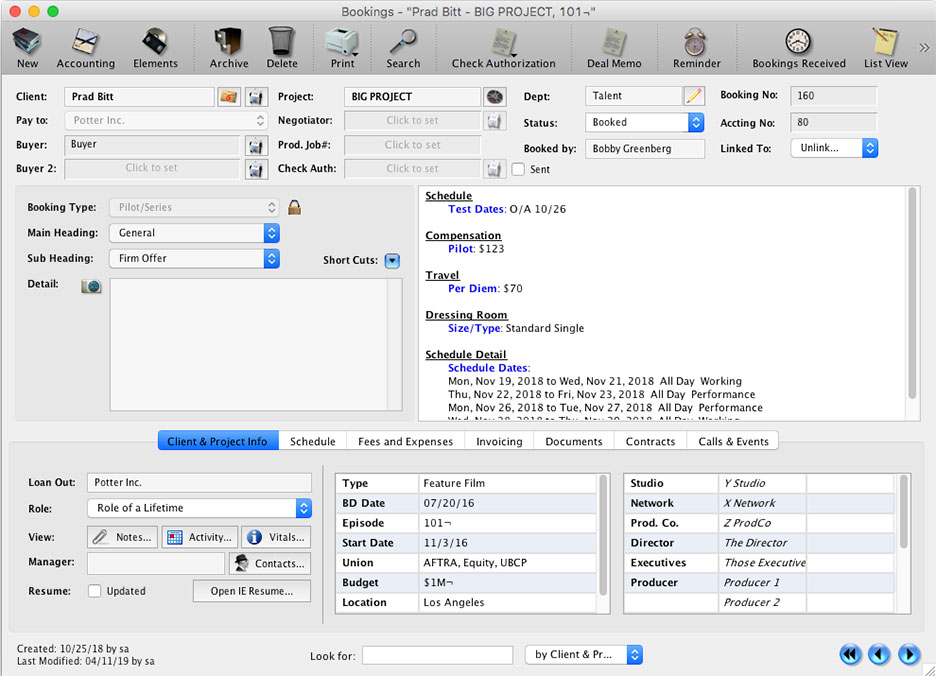Click Open IE Resume... button

point(252,591)
